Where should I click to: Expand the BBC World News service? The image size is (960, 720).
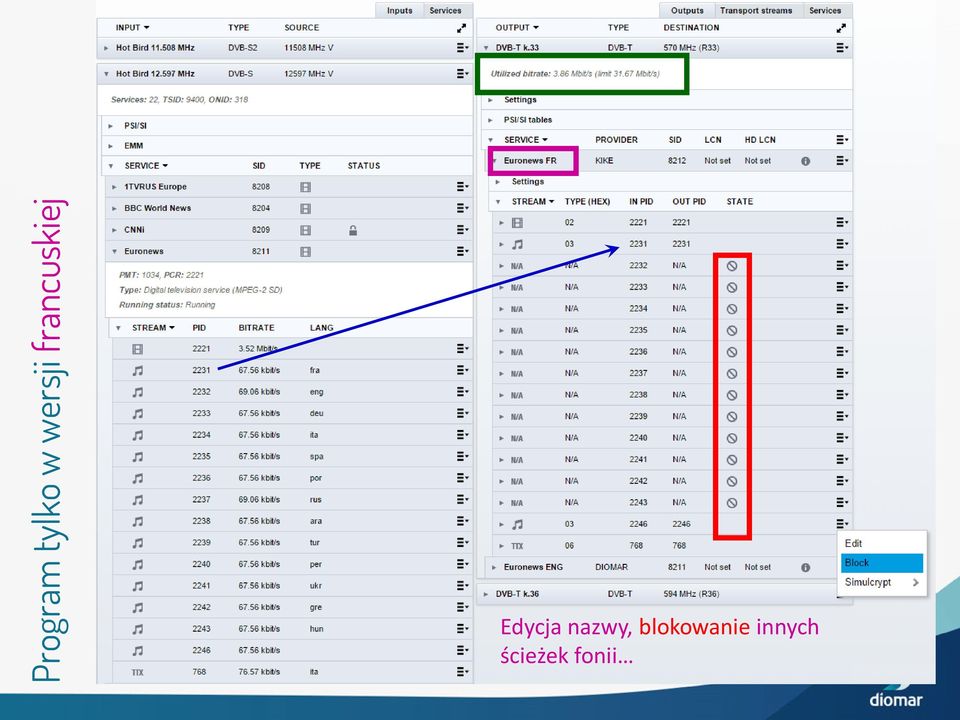pos(114,209)
